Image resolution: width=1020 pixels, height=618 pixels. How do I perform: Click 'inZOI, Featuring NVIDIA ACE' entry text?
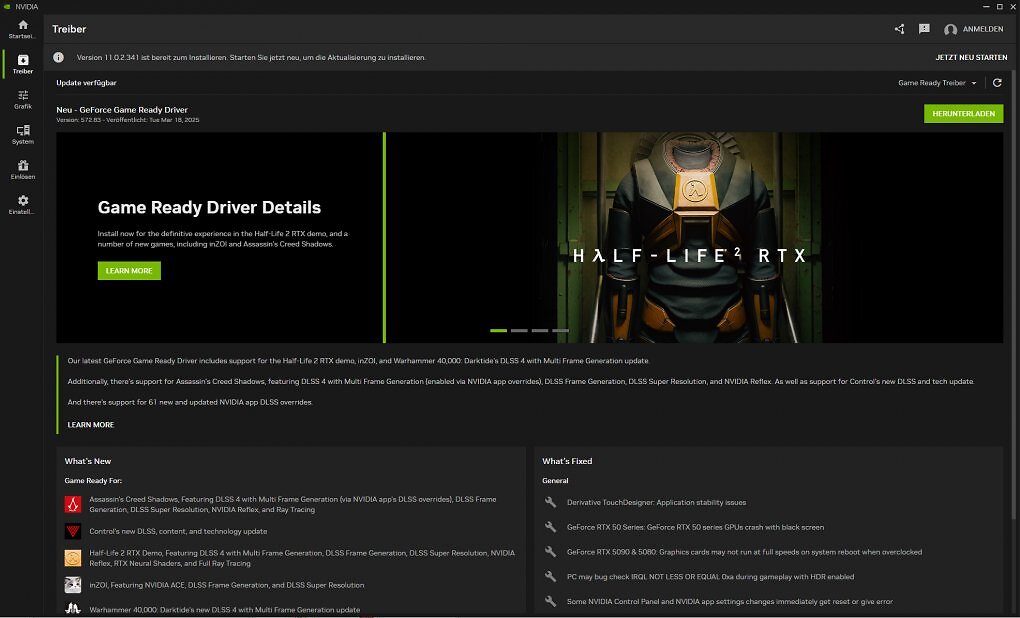(x=226, y=585)
